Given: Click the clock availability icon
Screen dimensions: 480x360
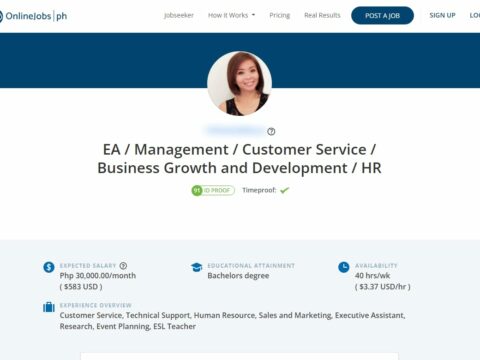Looking at the screenshot, I should point(344,267).
